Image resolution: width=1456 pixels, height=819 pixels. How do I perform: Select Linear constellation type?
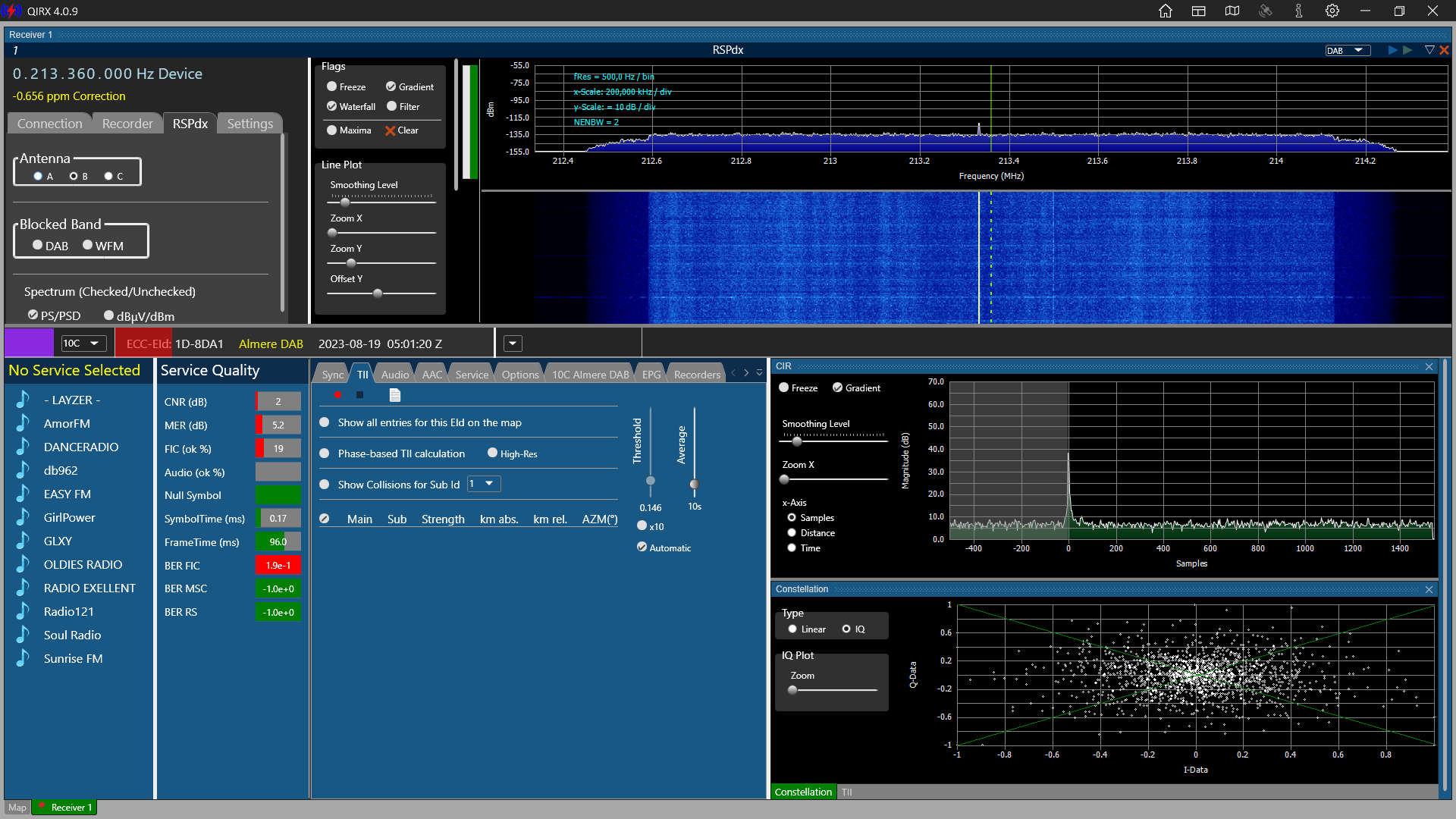point(792,629)
